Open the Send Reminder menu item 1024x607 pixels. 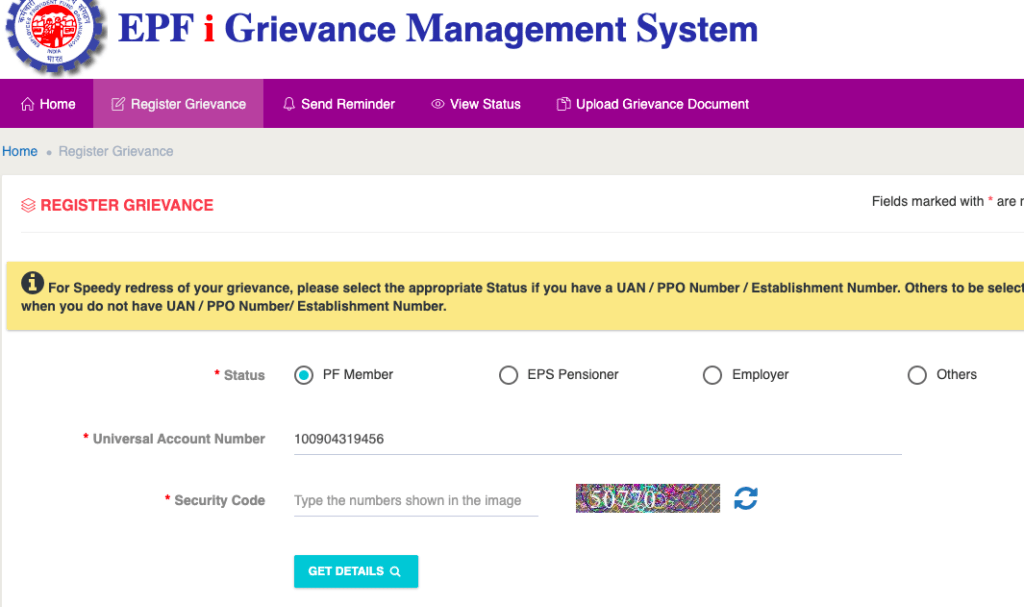click(x=338, y=104)
